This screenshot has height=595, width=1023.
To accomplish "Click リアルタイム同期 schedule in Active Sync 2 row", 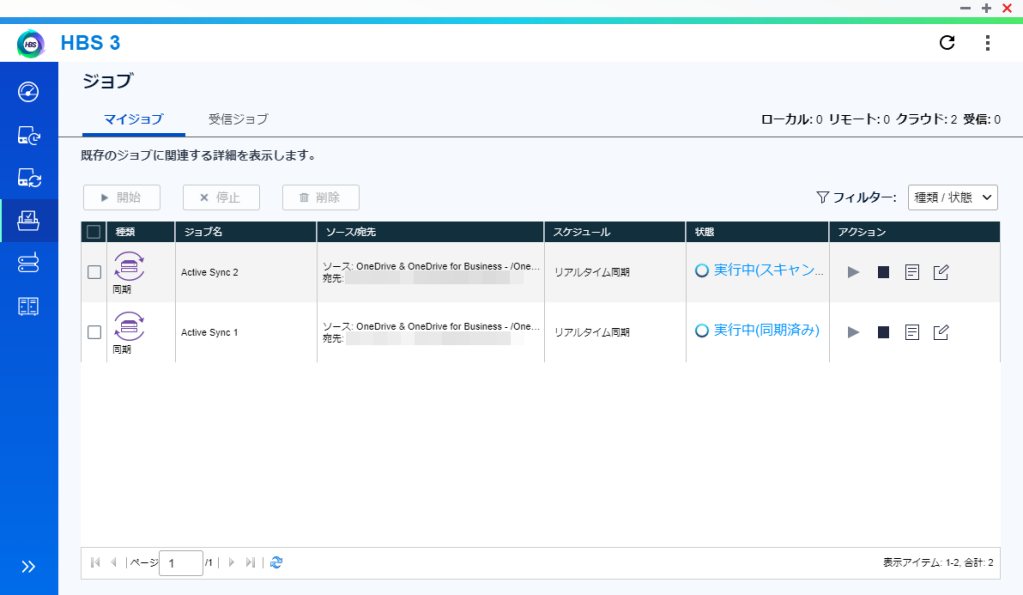I will [x=592, y=272].
